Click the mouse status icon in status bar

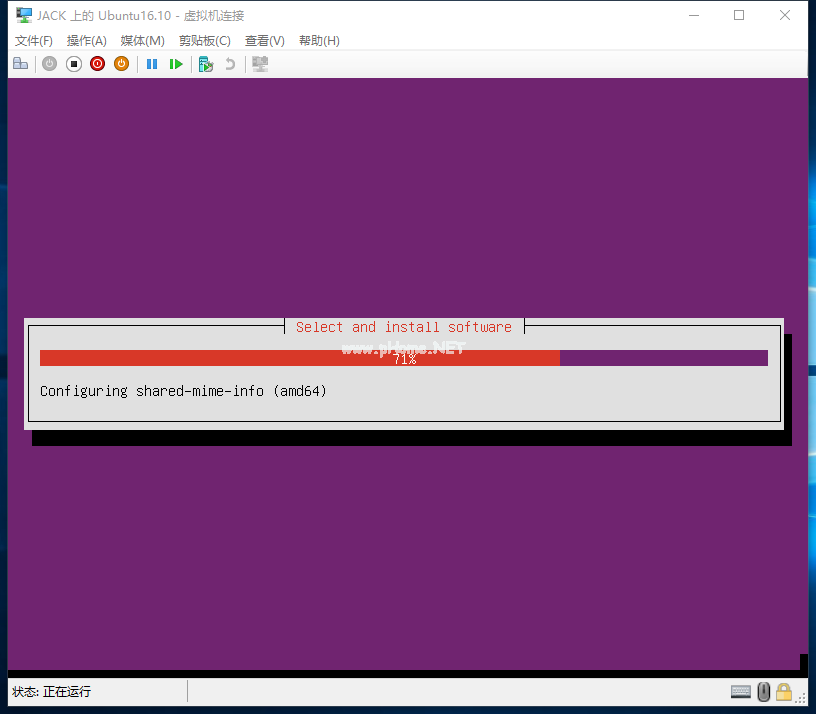(x=763, y=692)
